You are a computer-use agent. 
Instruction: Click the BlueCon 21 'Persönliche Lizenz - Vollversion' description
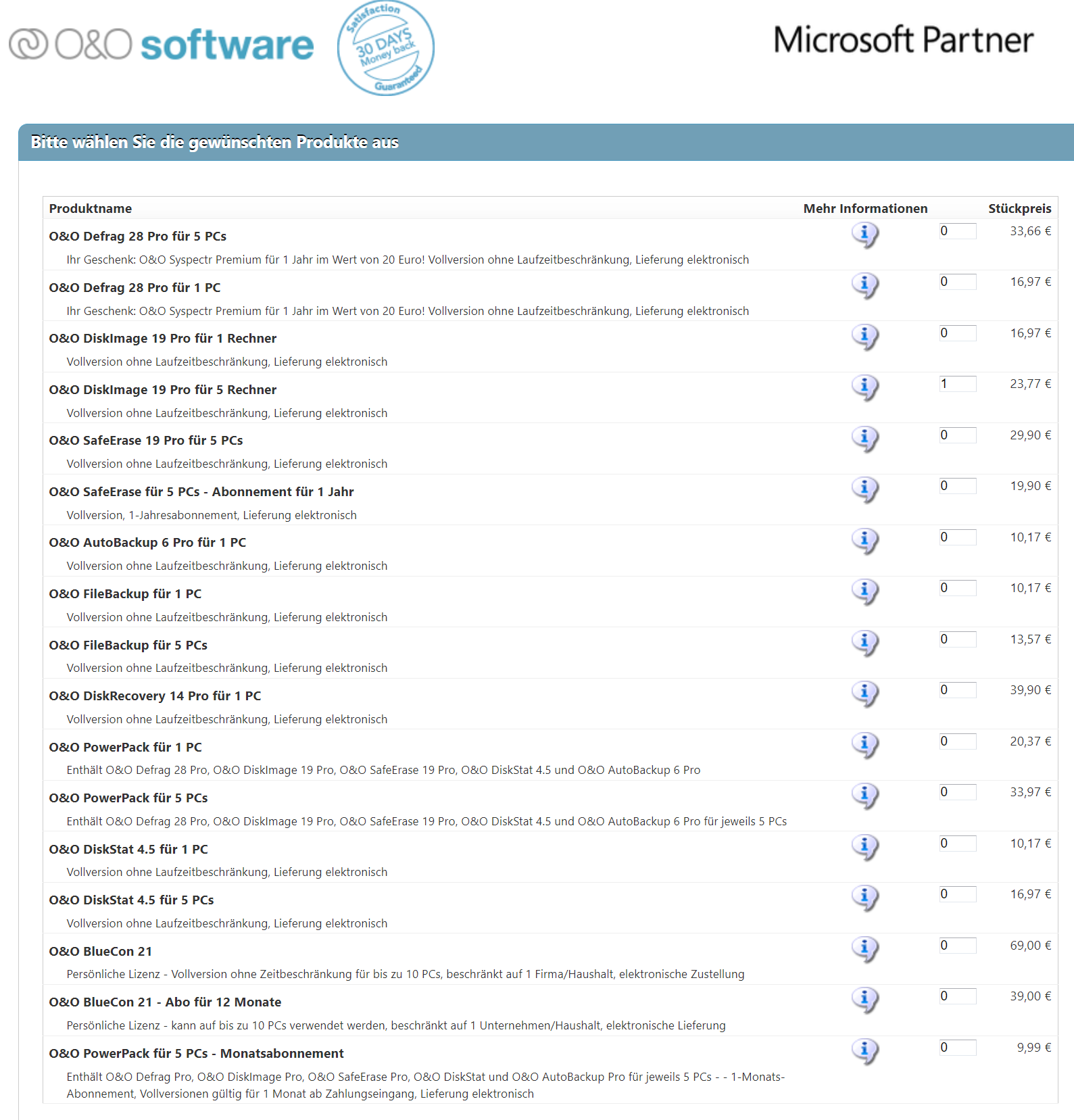coord(406,975)
